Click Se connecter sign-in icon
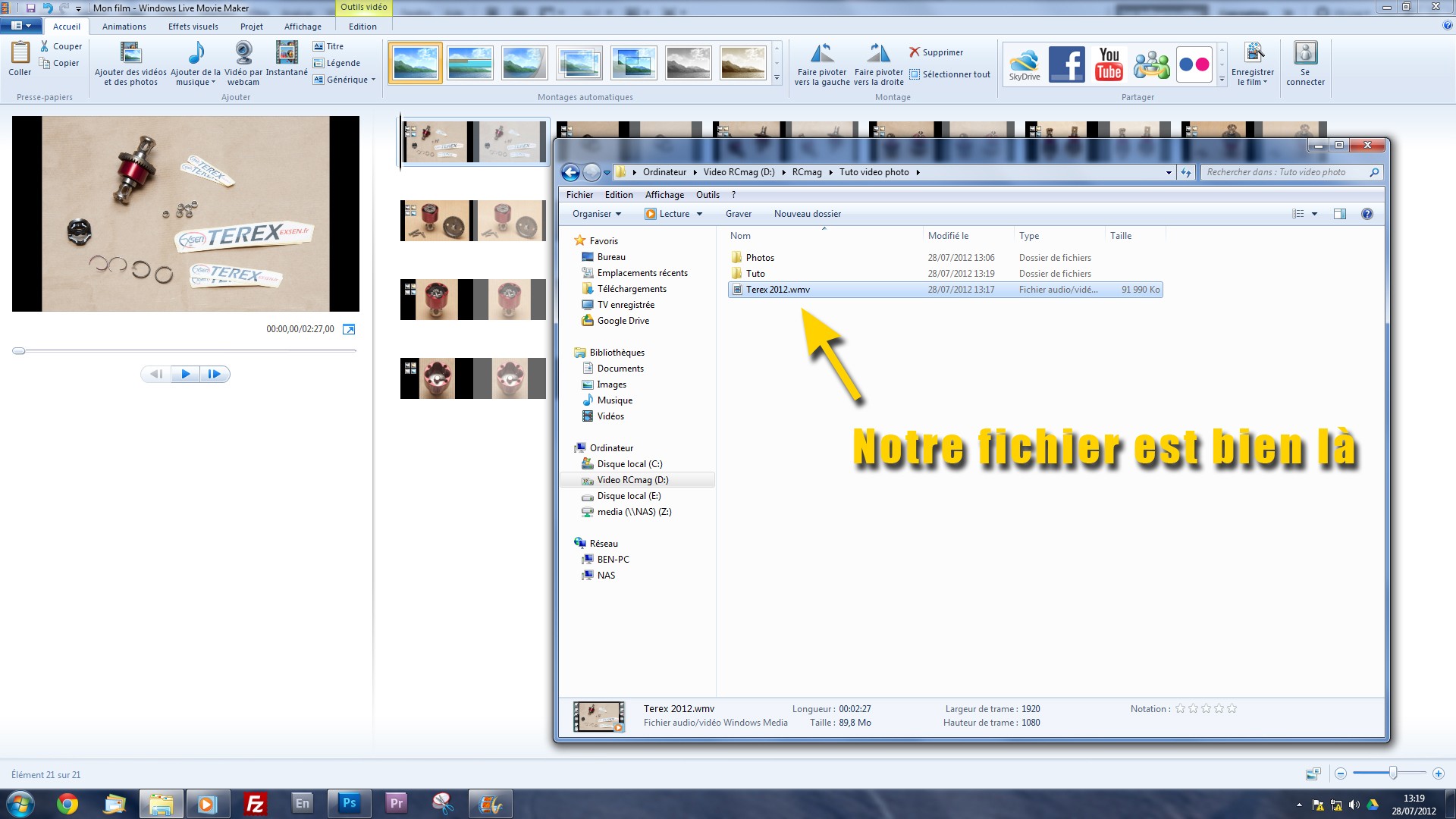The height and width of the screenshot is (819, 1456). point(1305,53)
